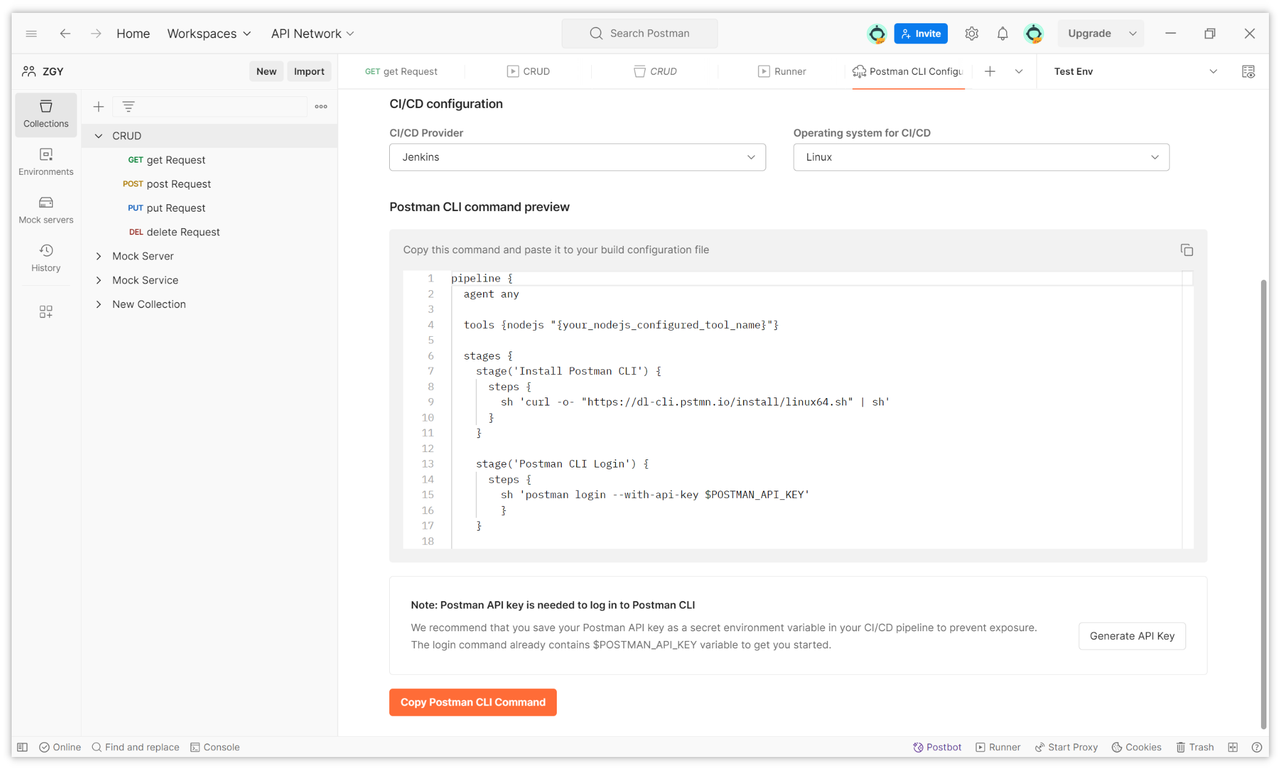Open Trash in the status bar
This screenshot has width=1280, height=768.
[1195, 747]
